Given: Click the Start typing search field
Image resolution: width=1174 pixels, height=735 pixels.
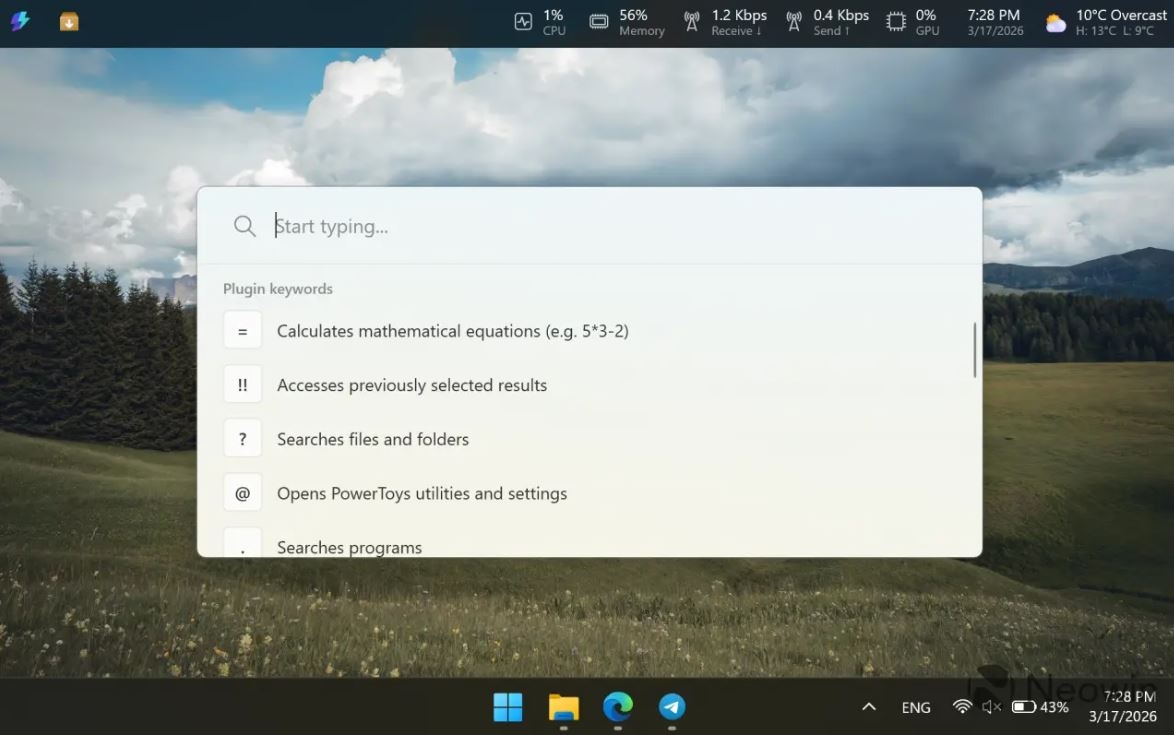Looking at the screenshot, I should (x=600, y=226).
